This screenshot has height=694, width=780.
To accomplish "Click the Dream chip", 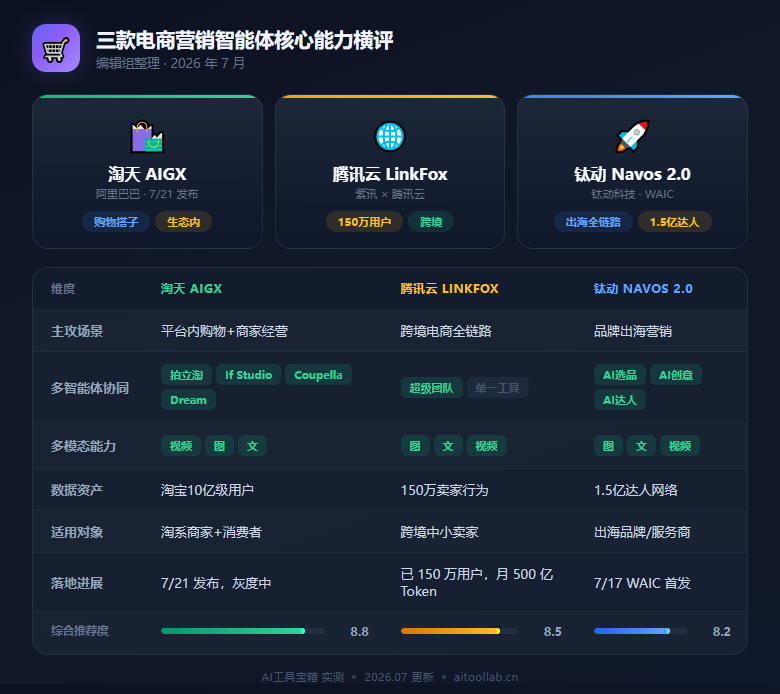I will 189,400.
